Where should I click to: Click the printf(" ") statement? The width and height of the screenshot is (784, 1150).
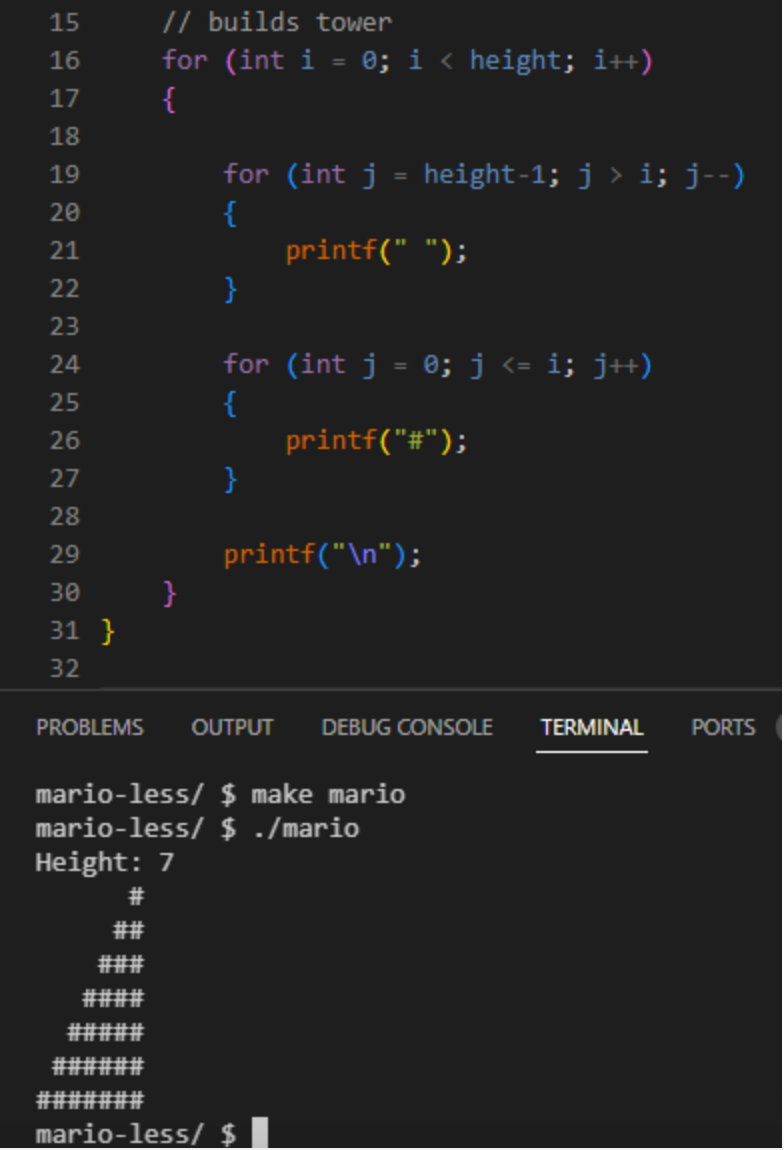[x=375, y=251]
